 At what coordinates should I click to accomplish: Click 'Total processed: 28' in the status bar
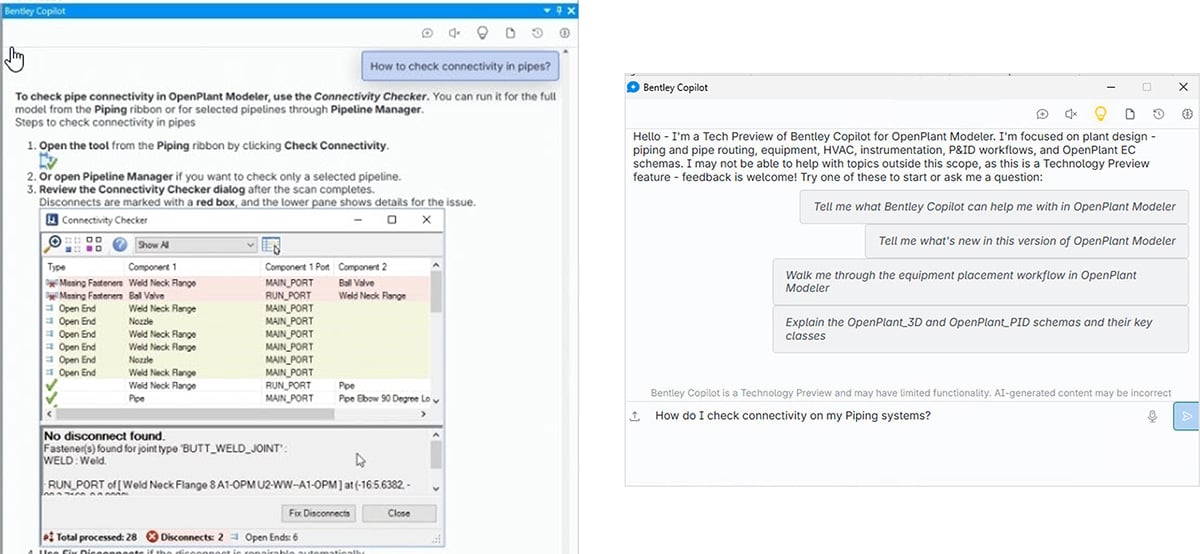coord(91,537)
